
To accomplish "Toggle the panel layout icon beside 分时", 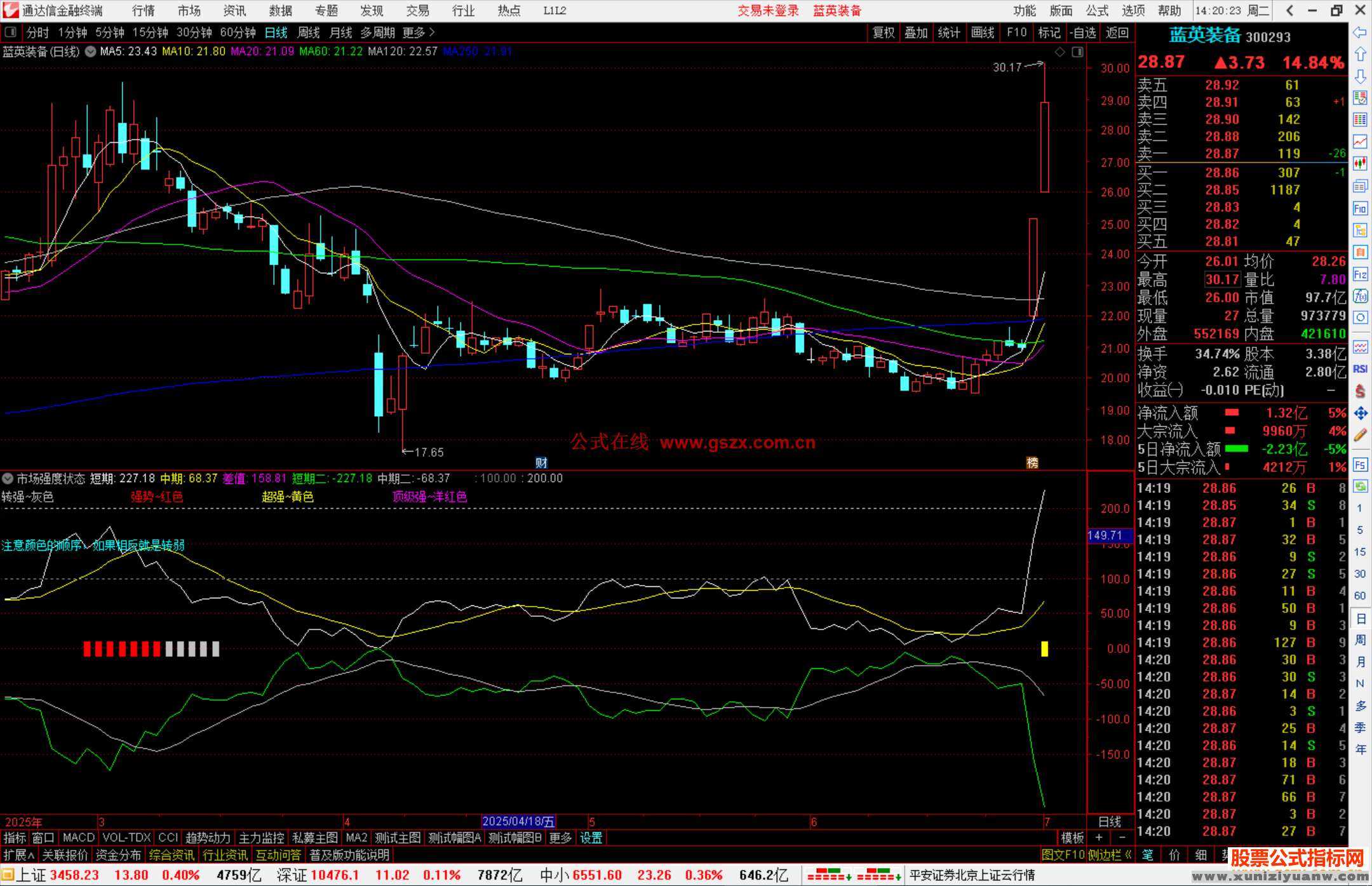I will tap(11, 32).
